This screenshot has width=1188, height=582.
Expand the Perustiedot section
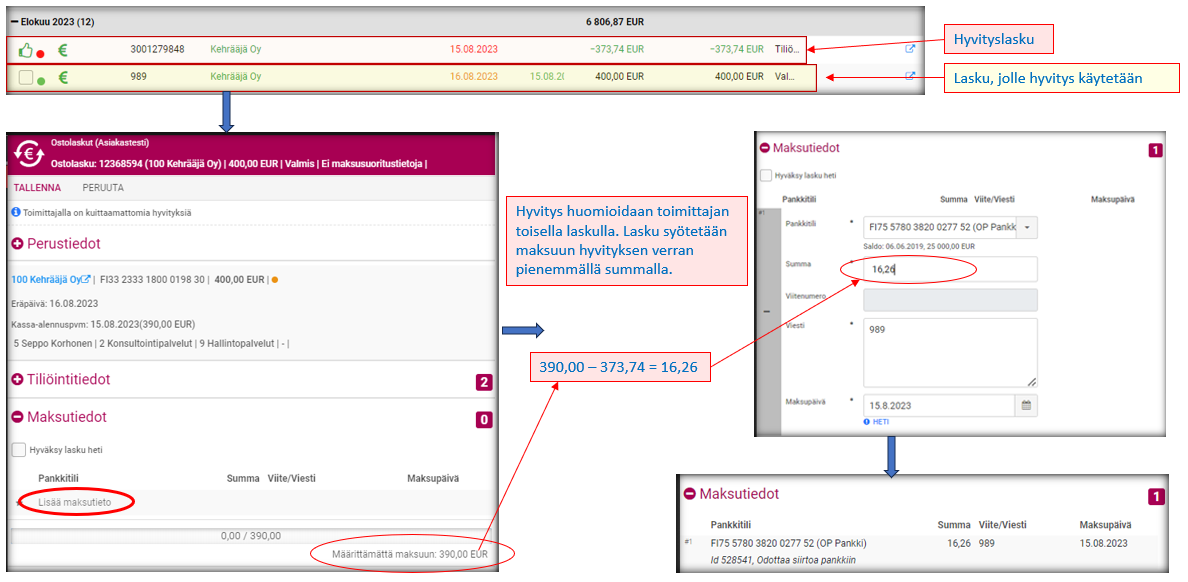pyautogui.click(x=18, y=244)
